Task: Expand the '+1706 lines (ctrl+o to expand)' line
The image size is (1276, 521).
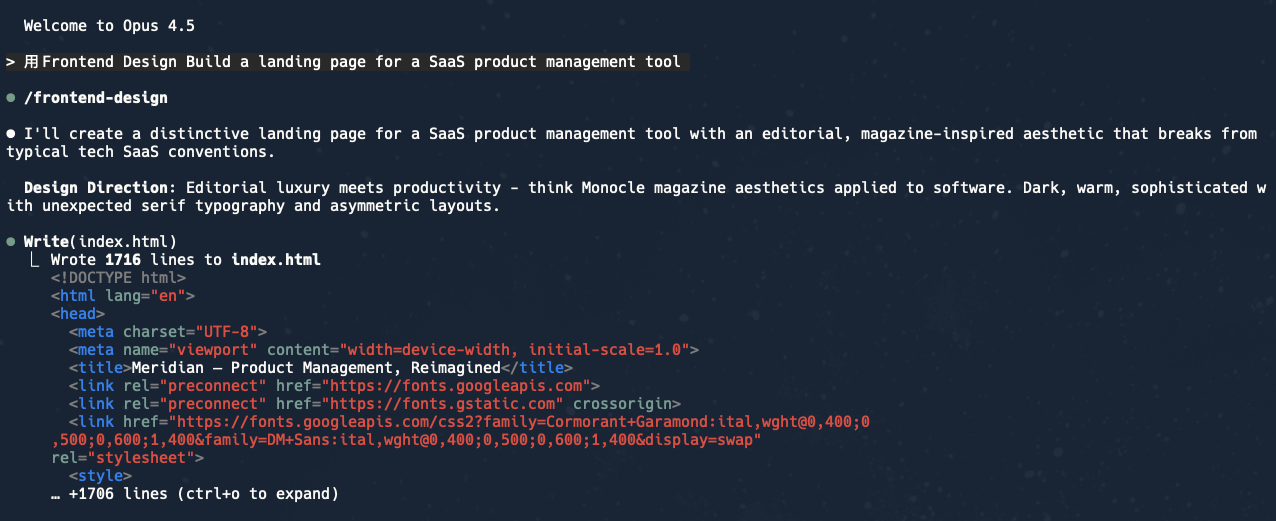Action: (x=195, y=494)
